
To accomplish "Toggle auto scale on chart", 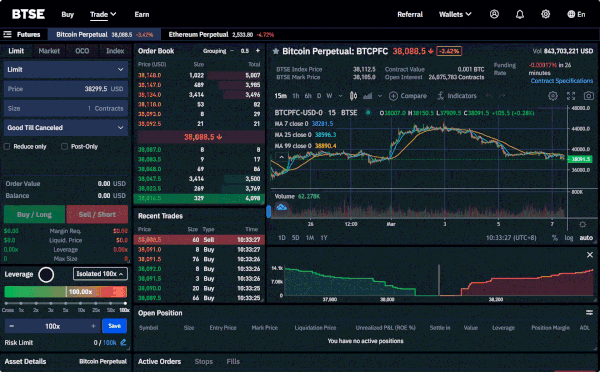I will pos(586,238).
